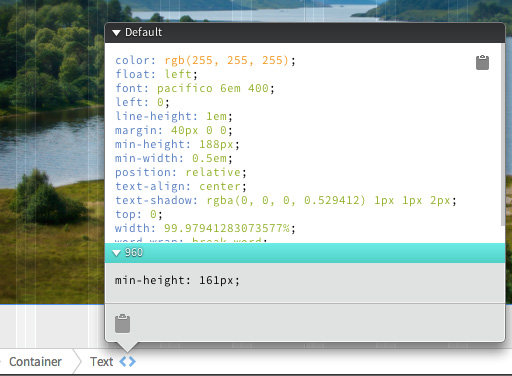This screenshot has width=512, height=376.
Task: Click the '960' breakpoint header label
Action: coord(134,252)
